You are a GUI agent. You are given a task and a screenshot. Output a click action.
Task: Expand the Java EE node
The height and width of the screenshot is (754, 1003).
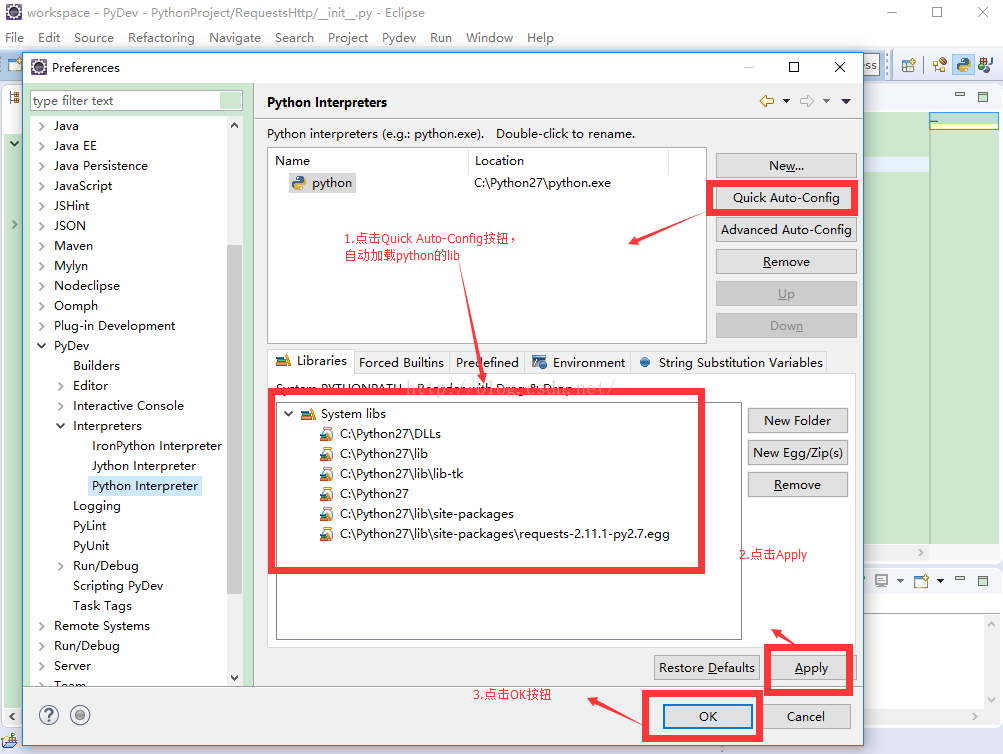point(42,146)
